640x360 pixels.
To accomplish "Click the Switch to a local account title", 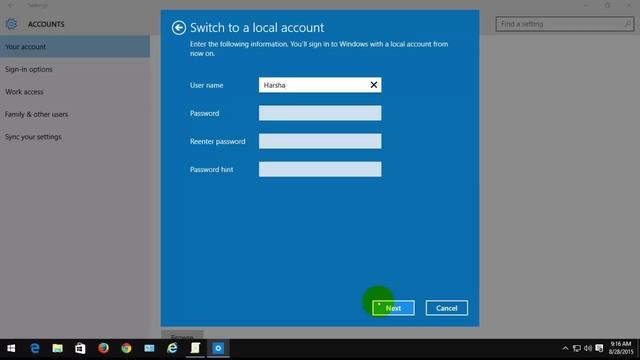I will coord(257,28).
